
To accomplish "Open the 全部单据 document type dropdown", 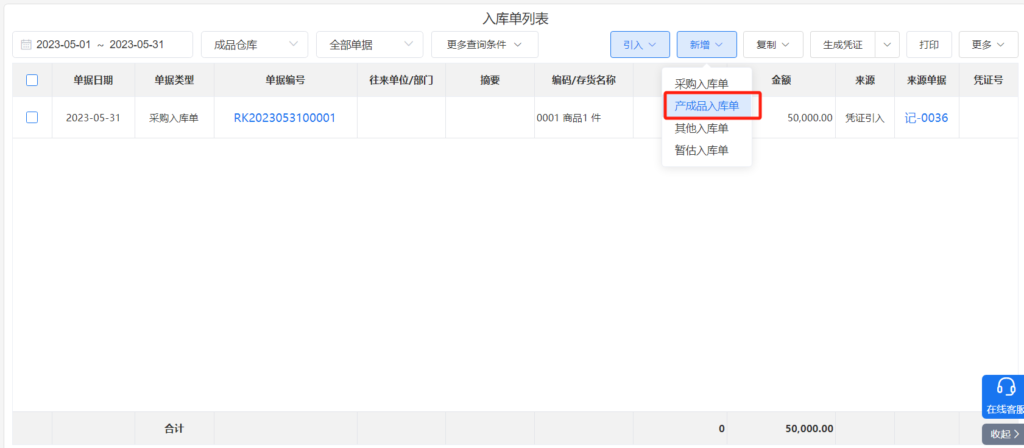I will click(x=370, y=44).
